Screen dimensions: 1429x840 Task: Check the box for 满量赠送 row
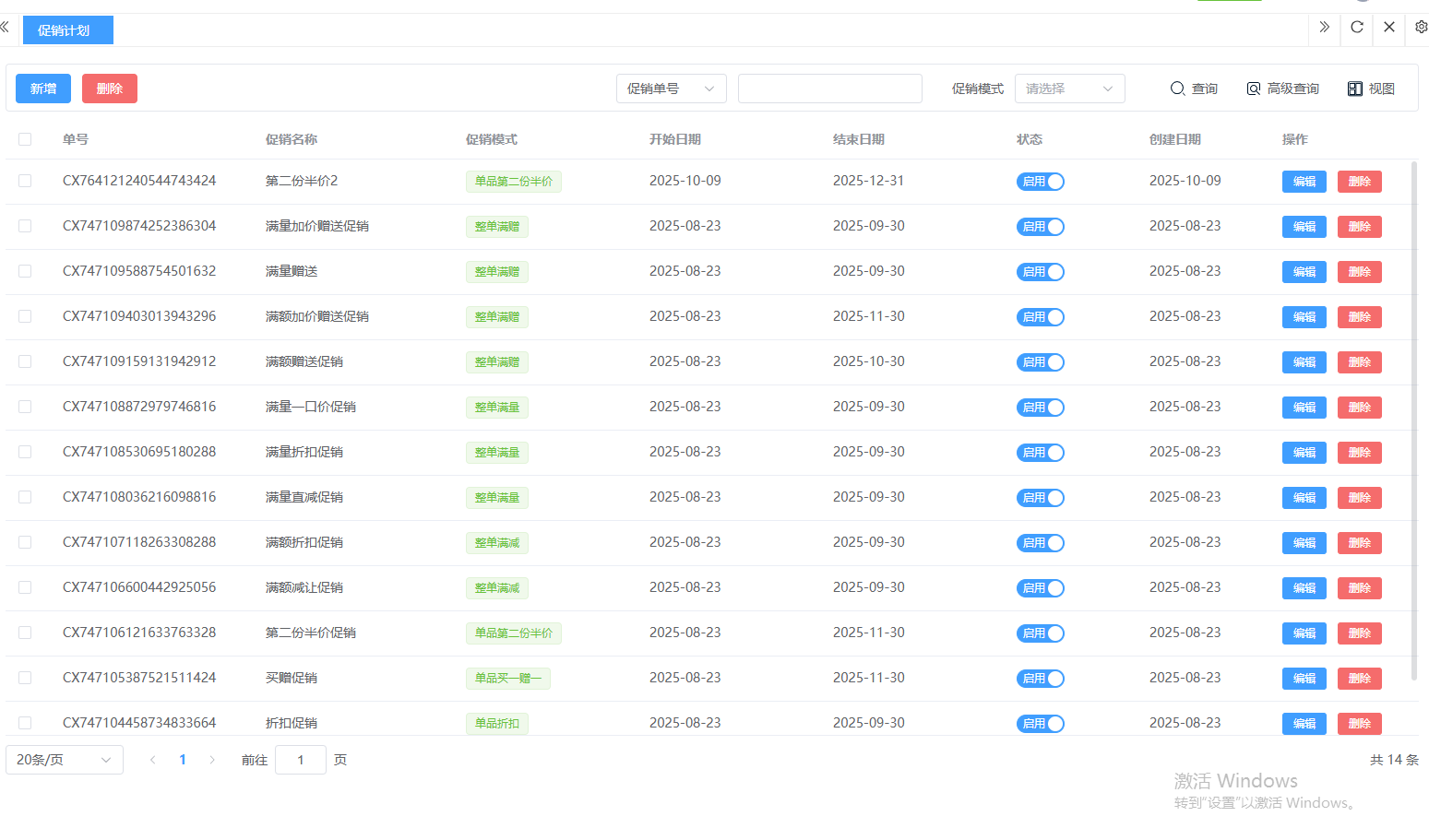point(25,271)
